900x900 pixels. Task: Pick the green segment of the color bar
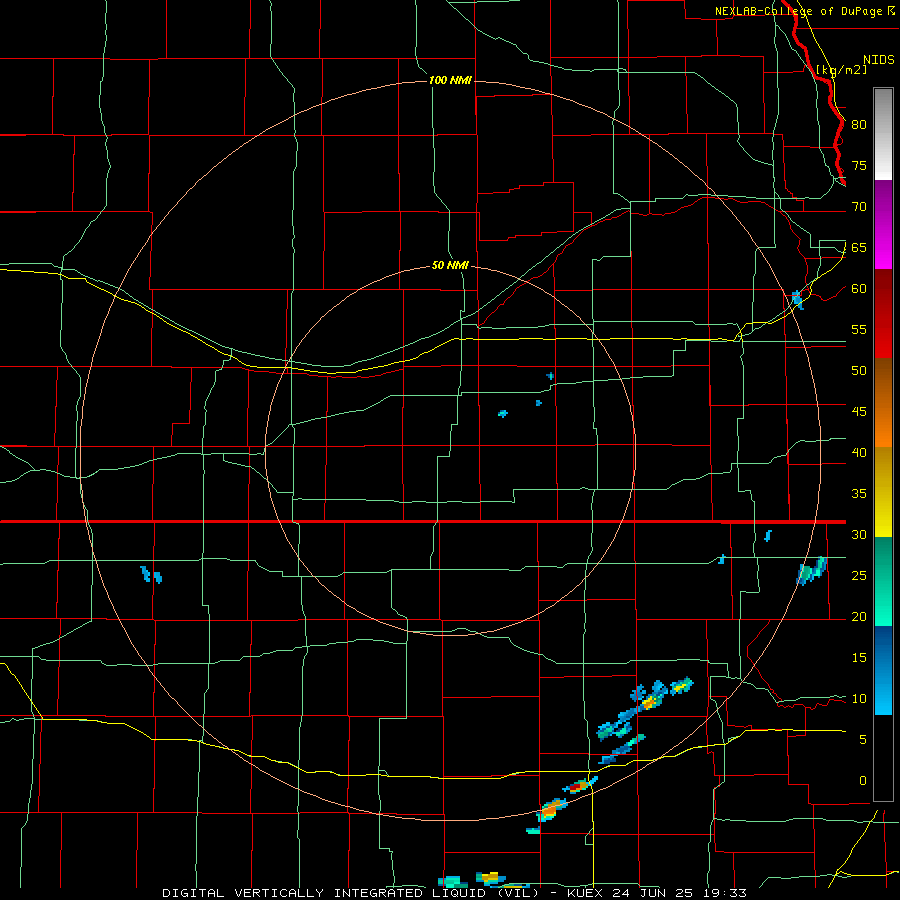(x=883, y=581)
